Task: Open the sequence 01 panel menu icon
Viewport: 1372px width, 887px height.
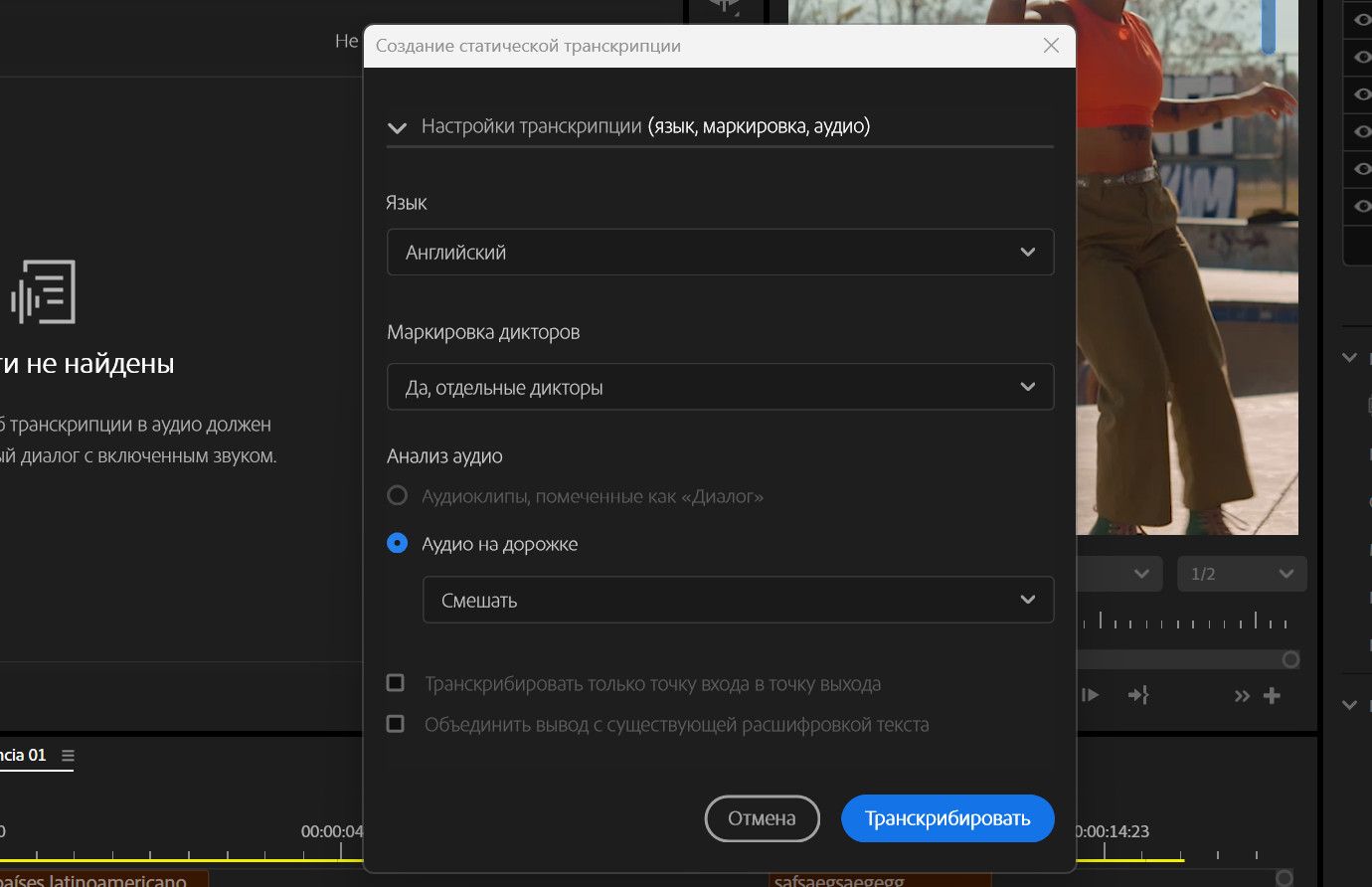Action: pos(68,756)
